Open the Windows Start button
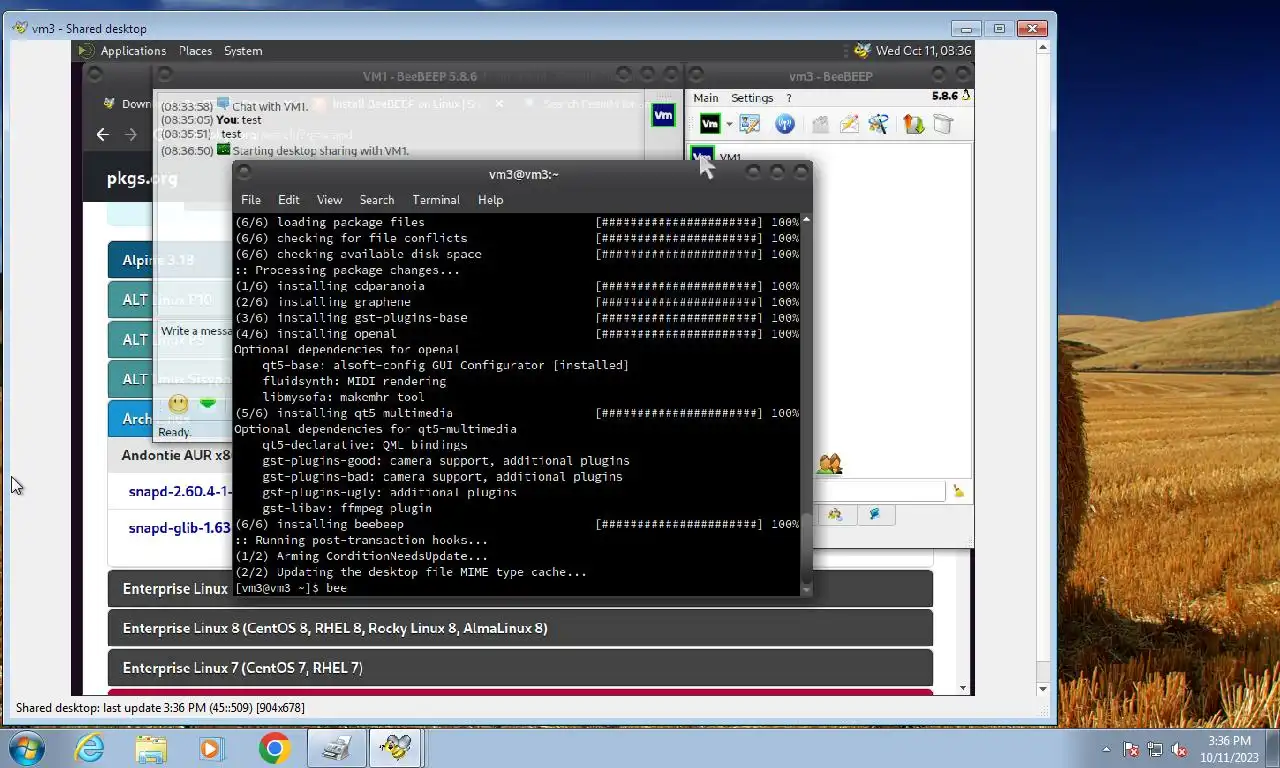The height and width of the screenshot is (768, 1280). [x=26, y=748]
